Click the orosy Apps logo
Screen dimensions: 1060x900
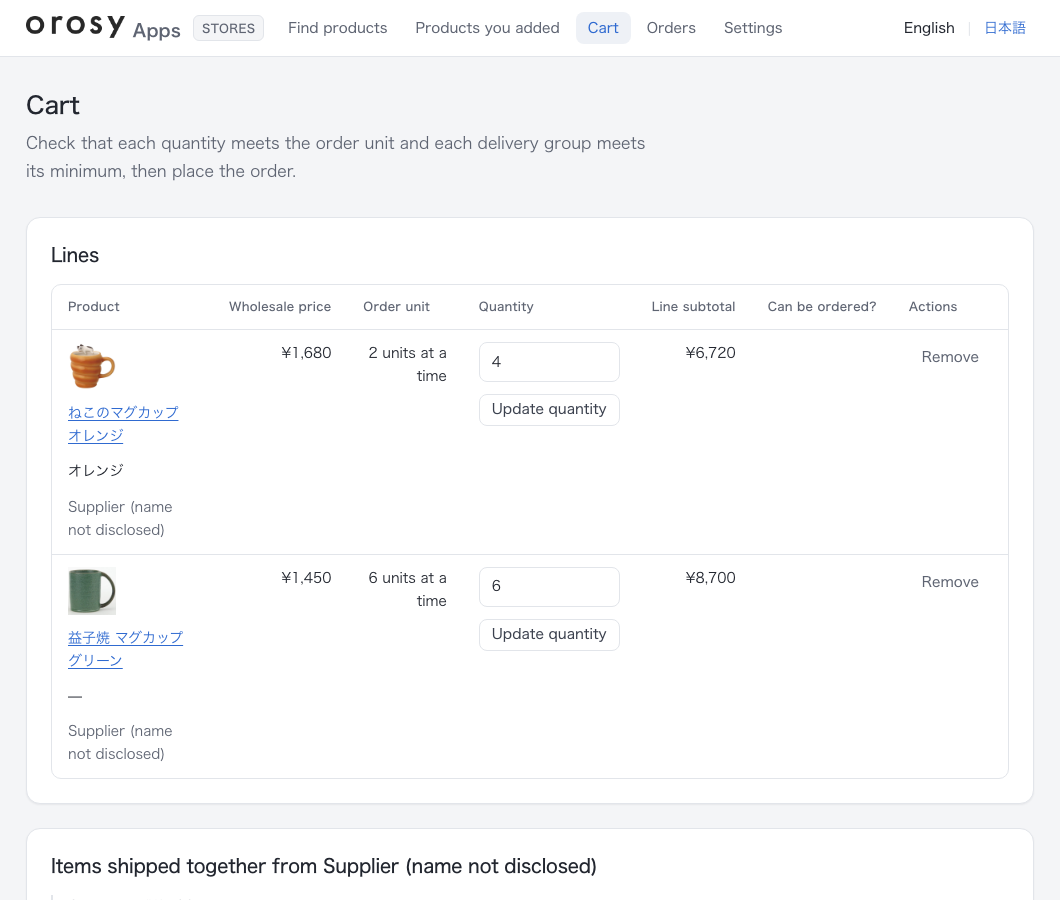(x=103, y=28)
